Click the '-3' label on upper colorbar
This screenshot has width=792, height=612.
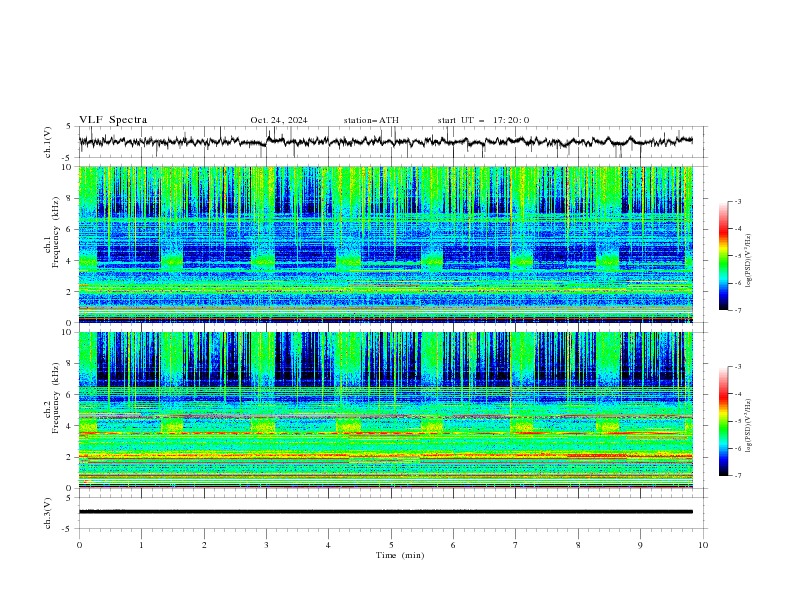pos(738,201)
